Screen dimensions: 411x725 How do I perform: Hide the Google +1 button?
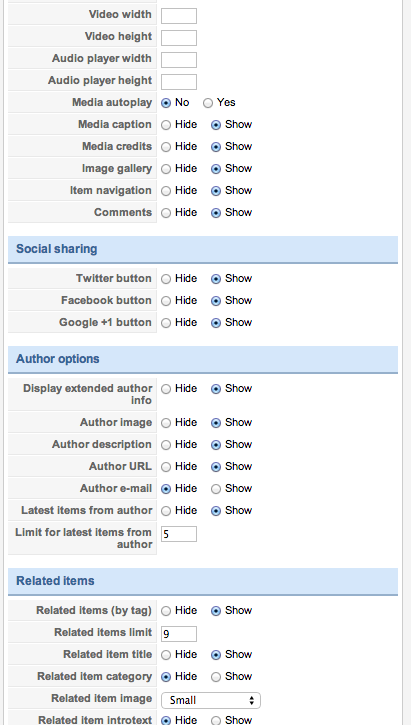pyautogui.click(x=166, y=323)
